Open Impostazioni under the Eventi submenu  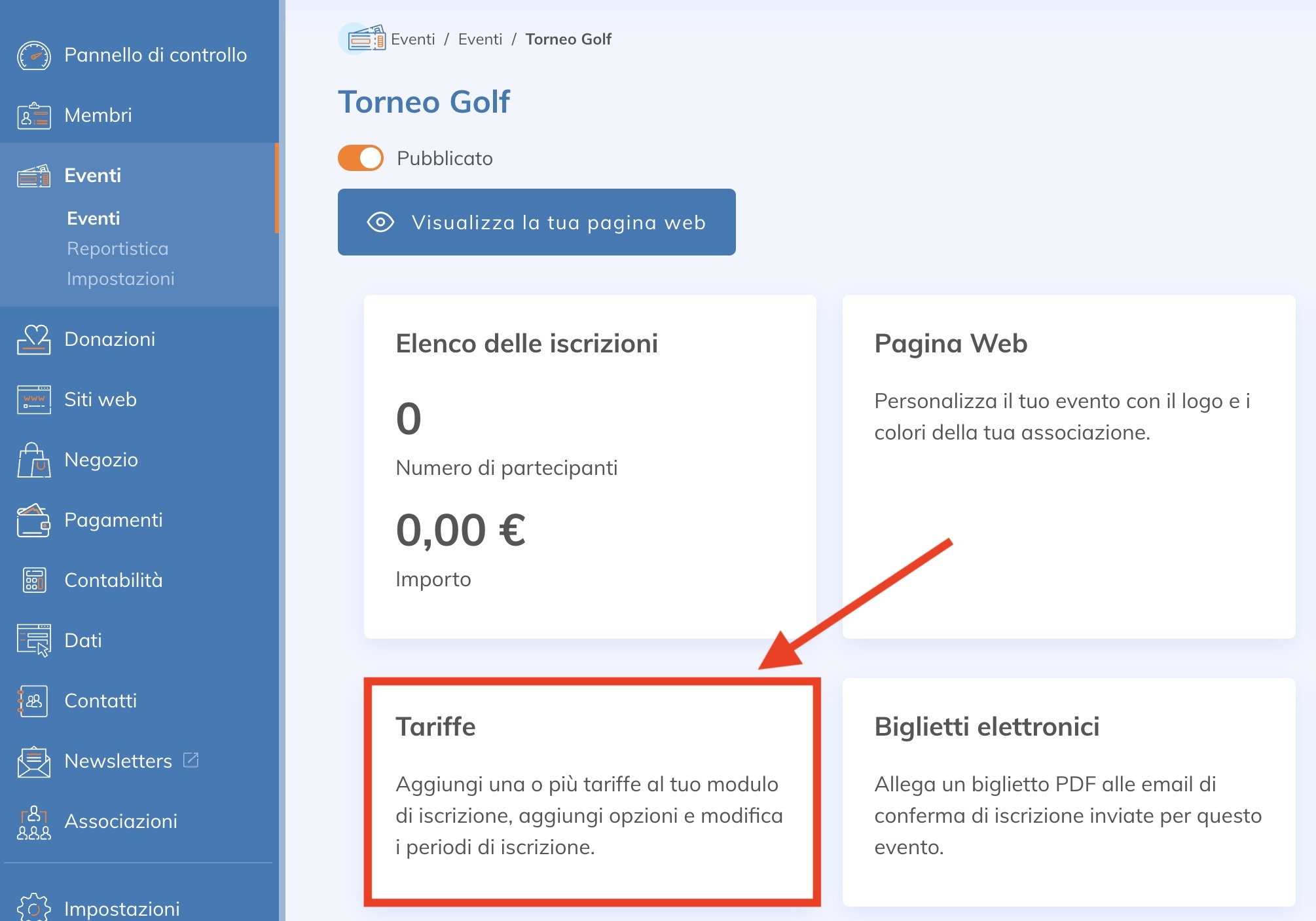pos(120,278)
